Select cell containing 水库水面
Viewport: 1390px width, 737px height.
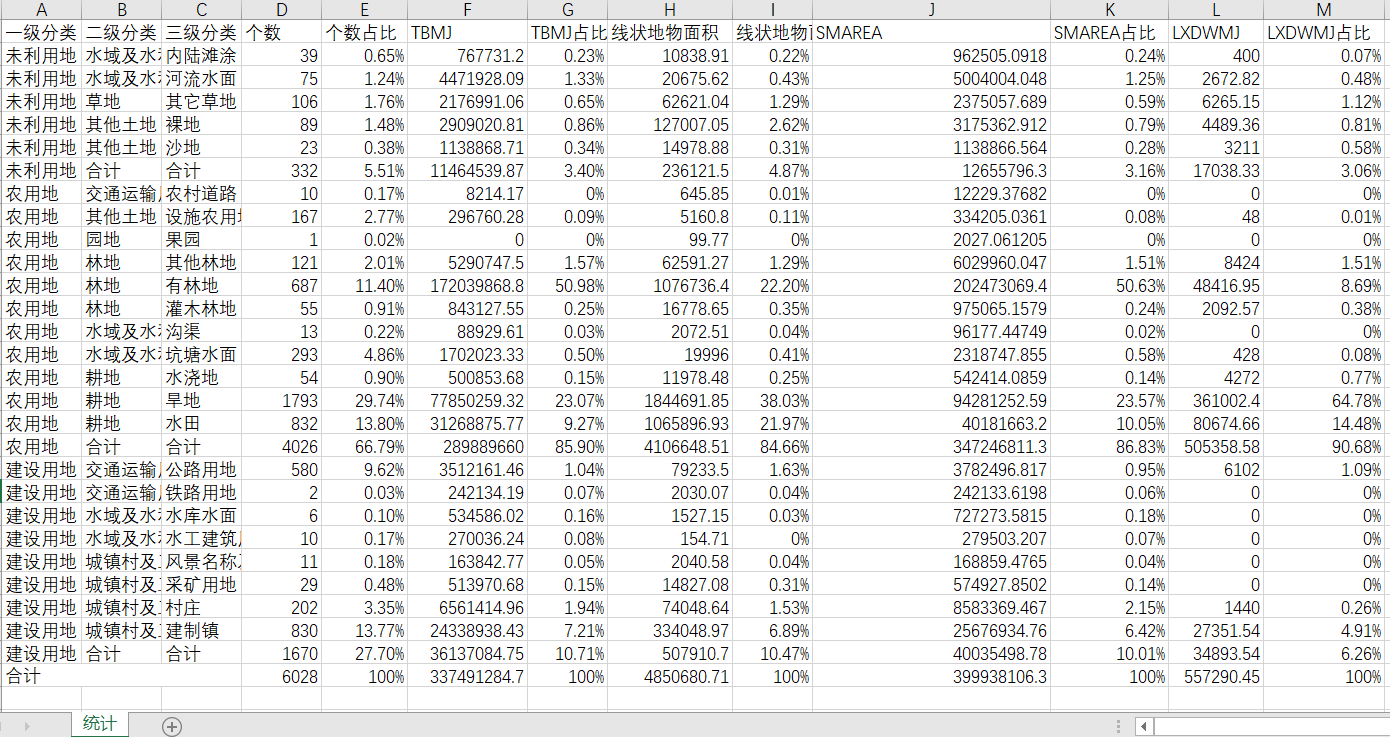[x=201, y=516]
